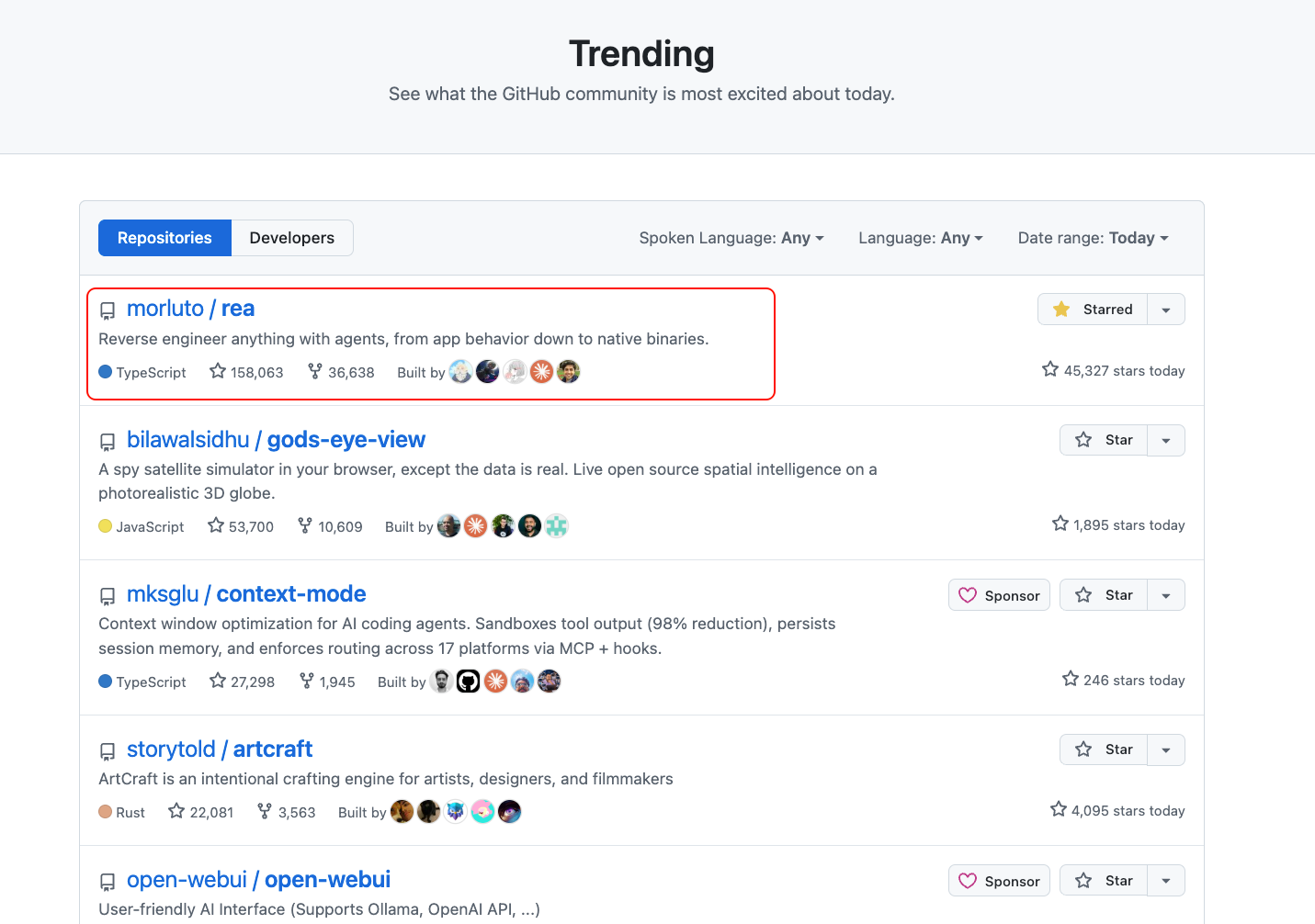Screen dimensions: 1315x924
Task: Click first contributor avatar of context-mode
Action: click(x=442, y=681)
